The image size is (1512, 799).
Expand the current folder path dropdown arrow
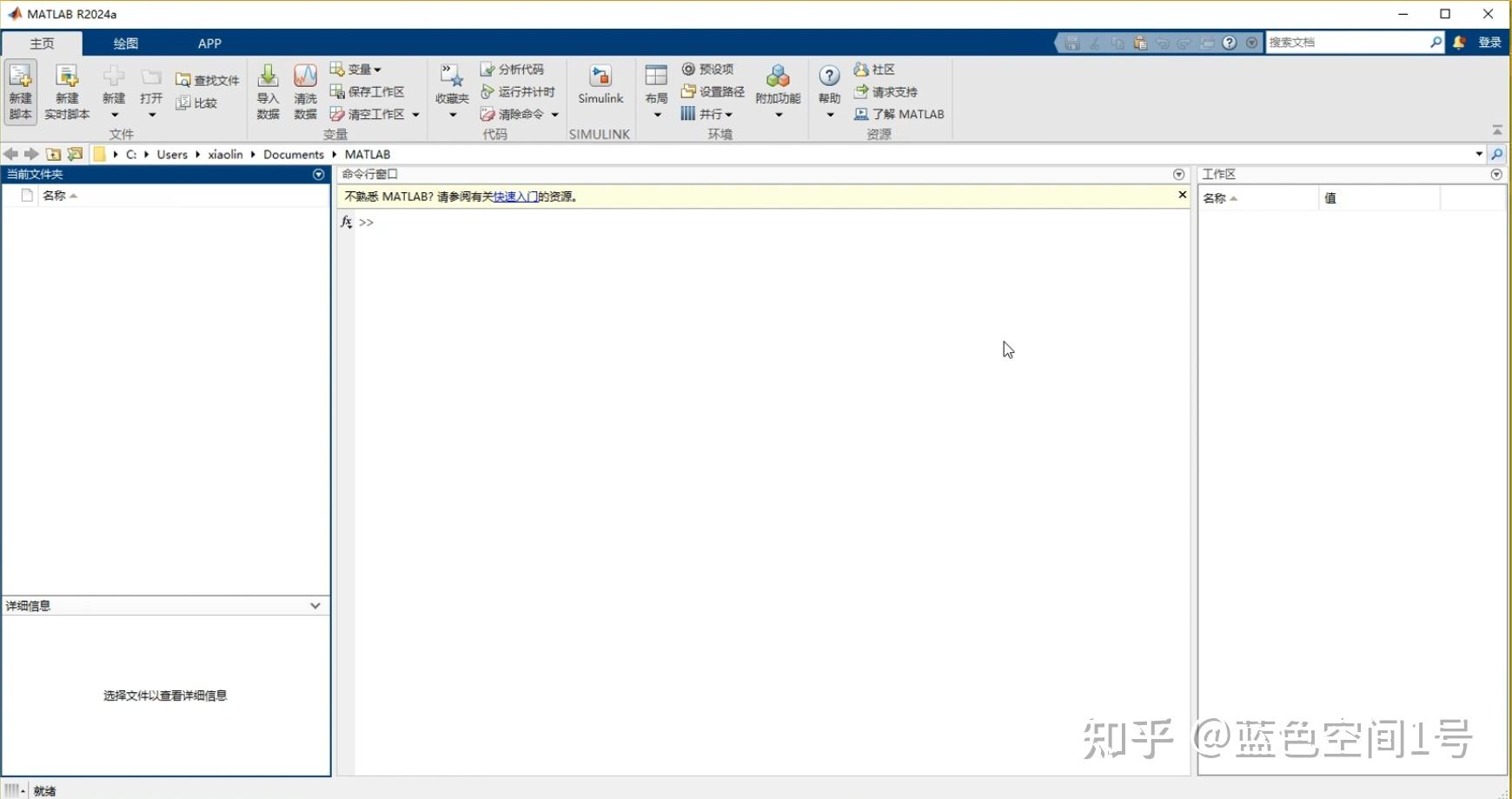click(x=1481, y=154)
